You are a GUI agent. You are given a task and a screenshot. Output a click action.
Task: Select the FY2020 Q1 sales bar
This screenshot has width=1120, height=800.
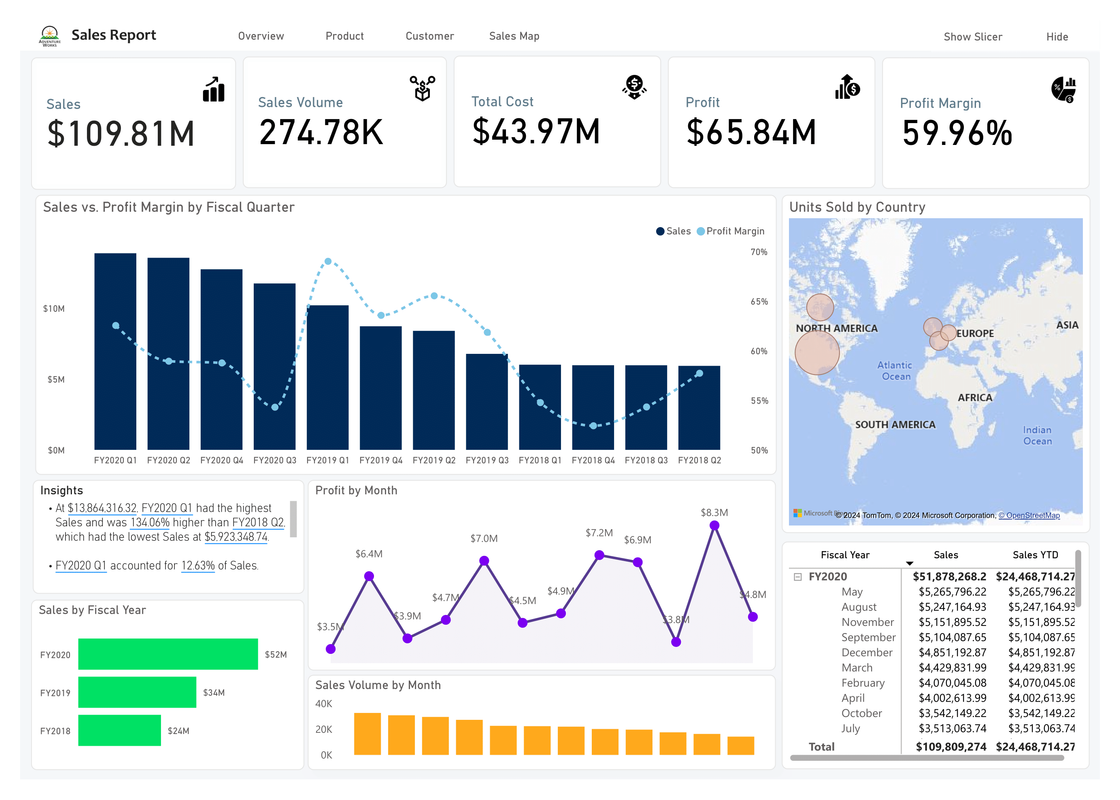[x=115, y=351]
